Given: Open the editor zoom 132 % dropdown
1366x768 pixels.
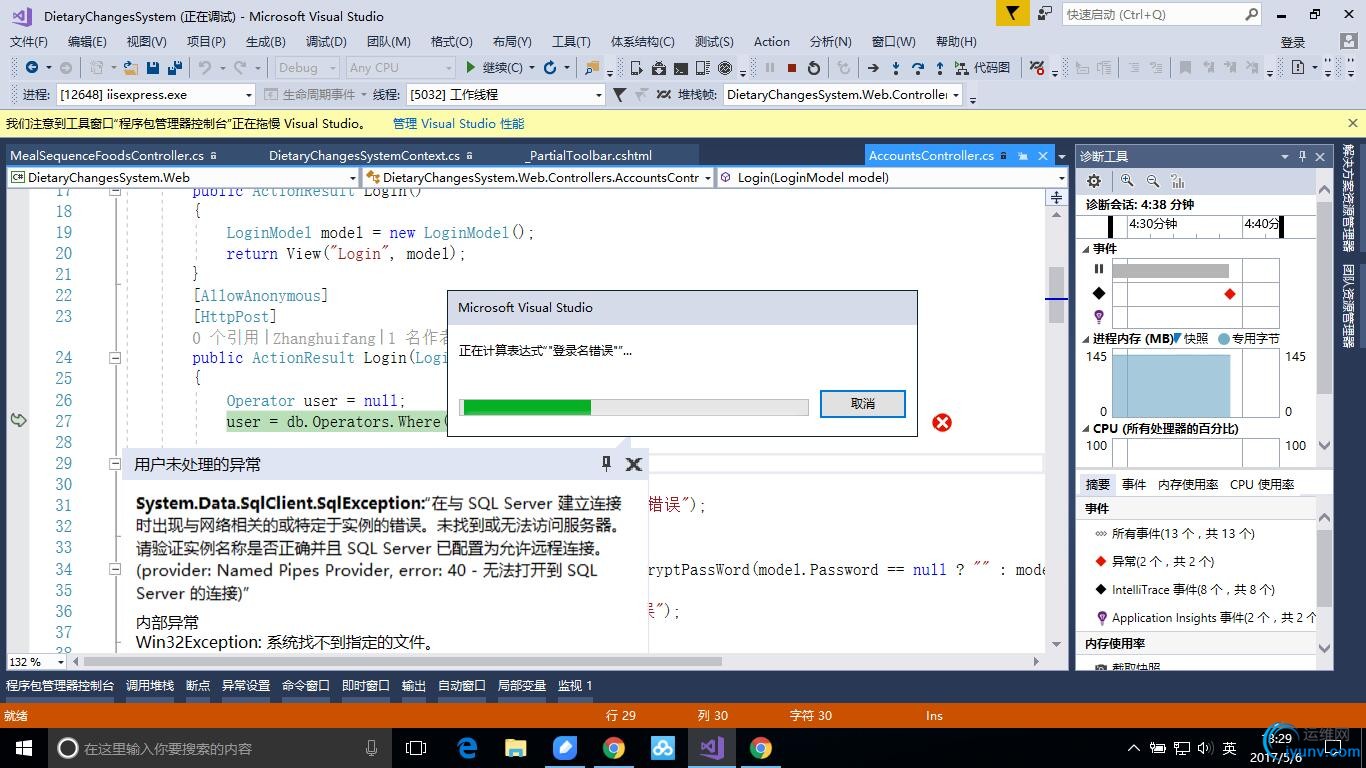Looking at the screenshot, I should (60, 662).
